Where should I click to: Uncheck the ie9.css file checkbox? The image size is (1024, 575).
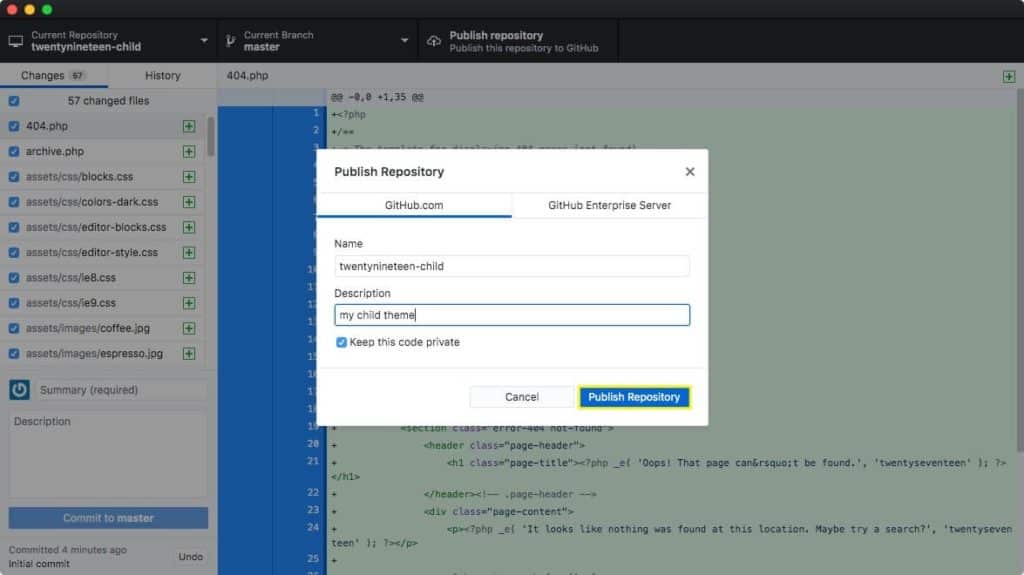tap(14, 303)
